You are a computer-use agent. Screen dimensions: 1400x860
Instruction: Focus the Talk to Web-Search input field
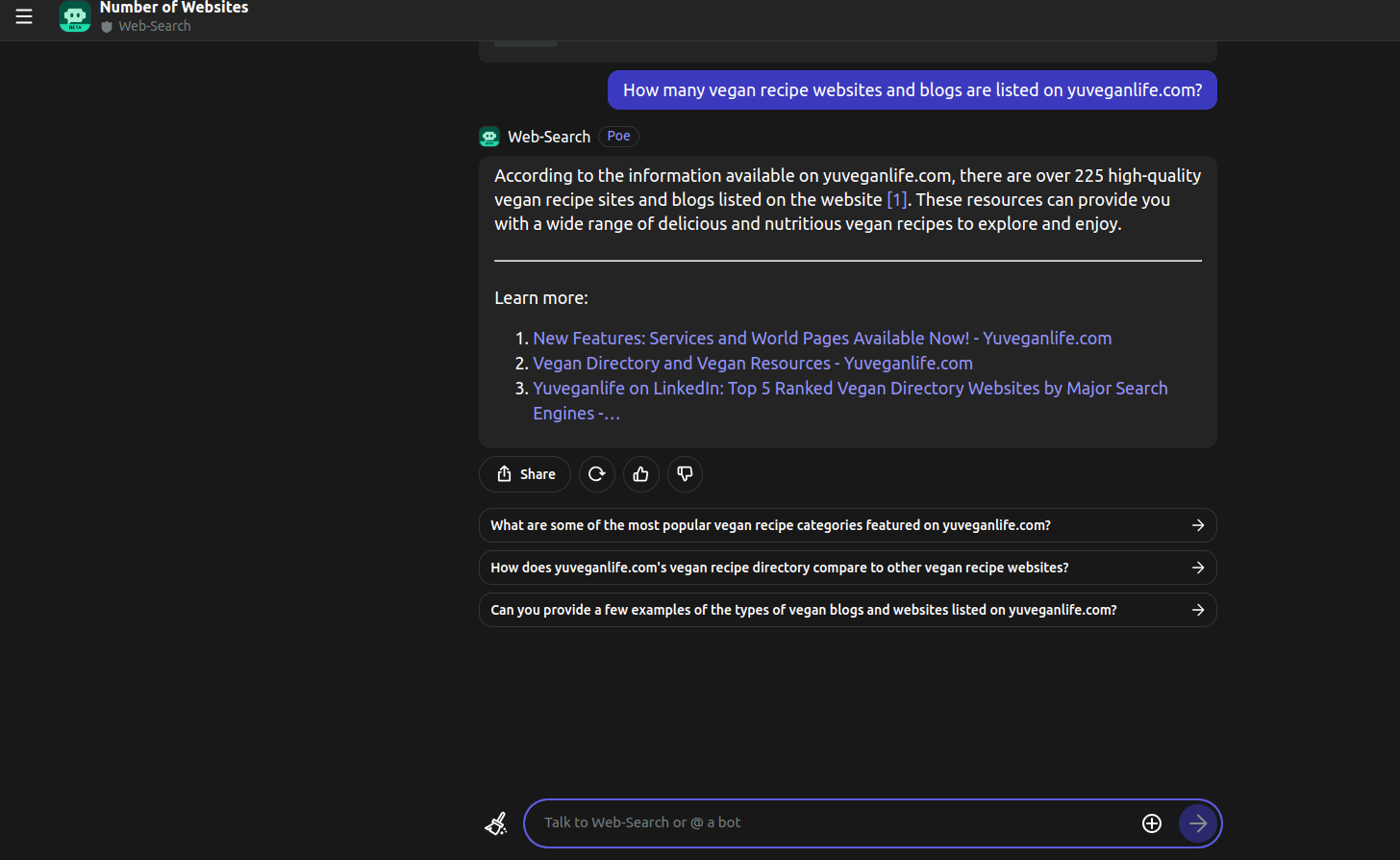pos(832,822)
